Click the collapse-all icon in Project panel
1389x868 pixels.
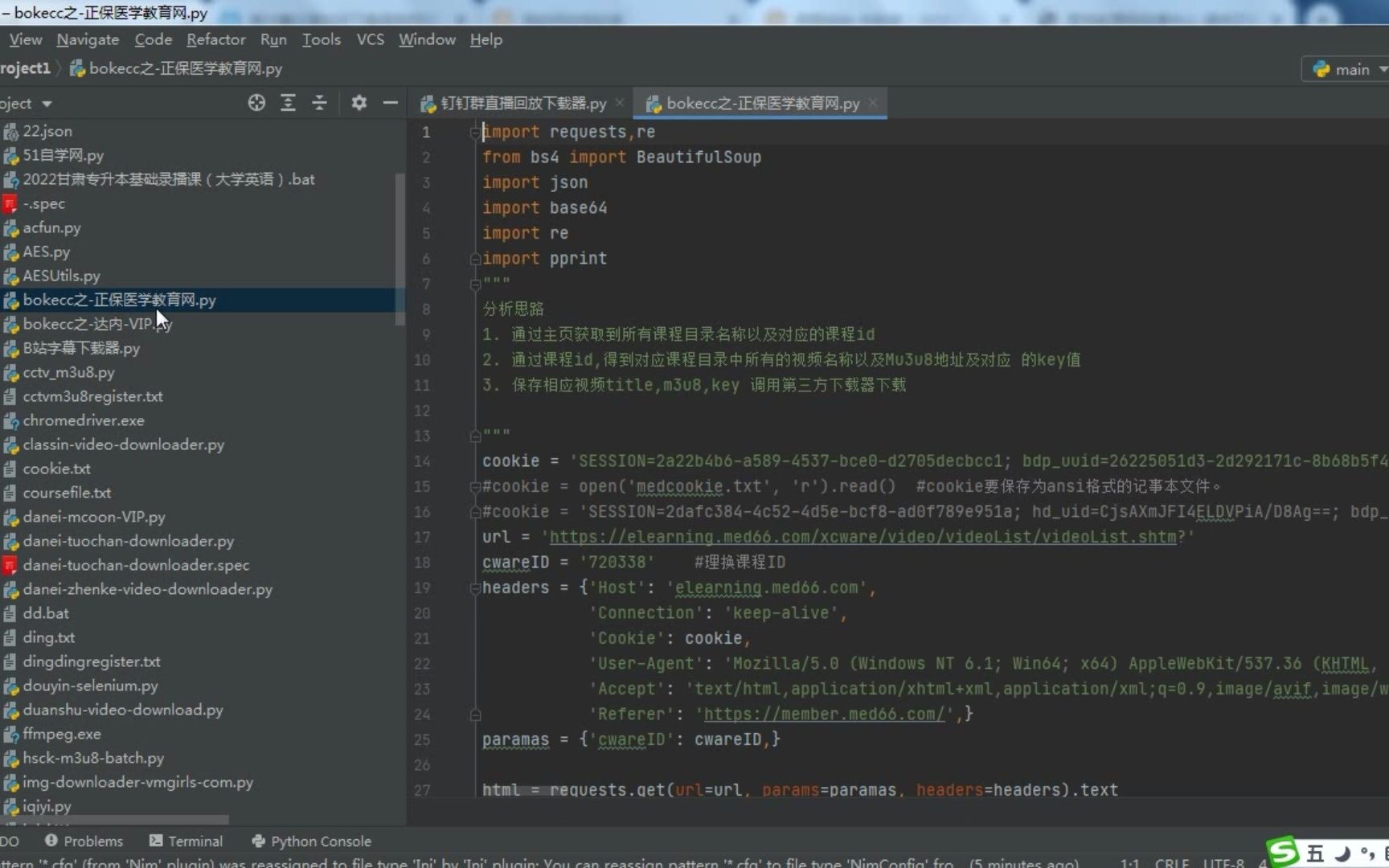coord(319,103)
